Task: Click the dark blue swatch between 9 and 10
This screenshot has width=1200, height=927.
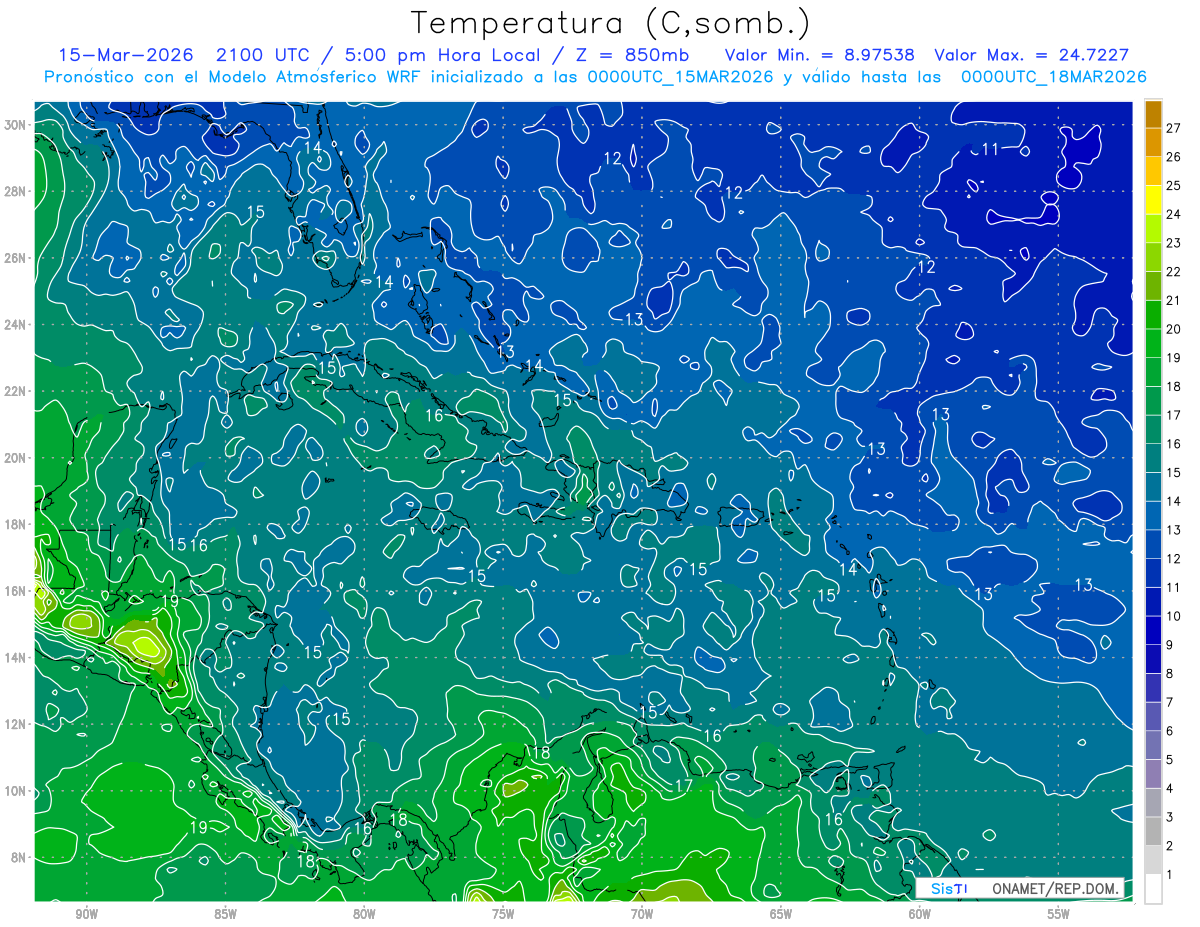Action: coord(1153,630)
